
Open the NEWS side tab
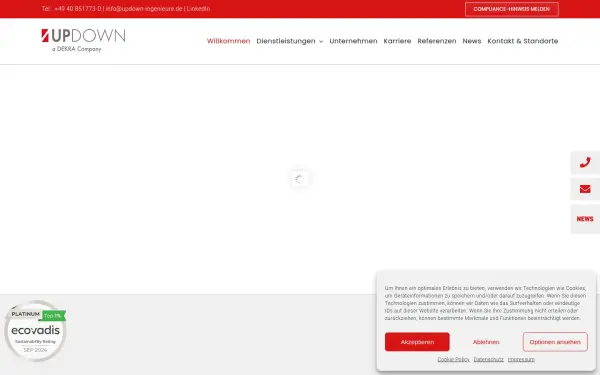coord(585,219)
